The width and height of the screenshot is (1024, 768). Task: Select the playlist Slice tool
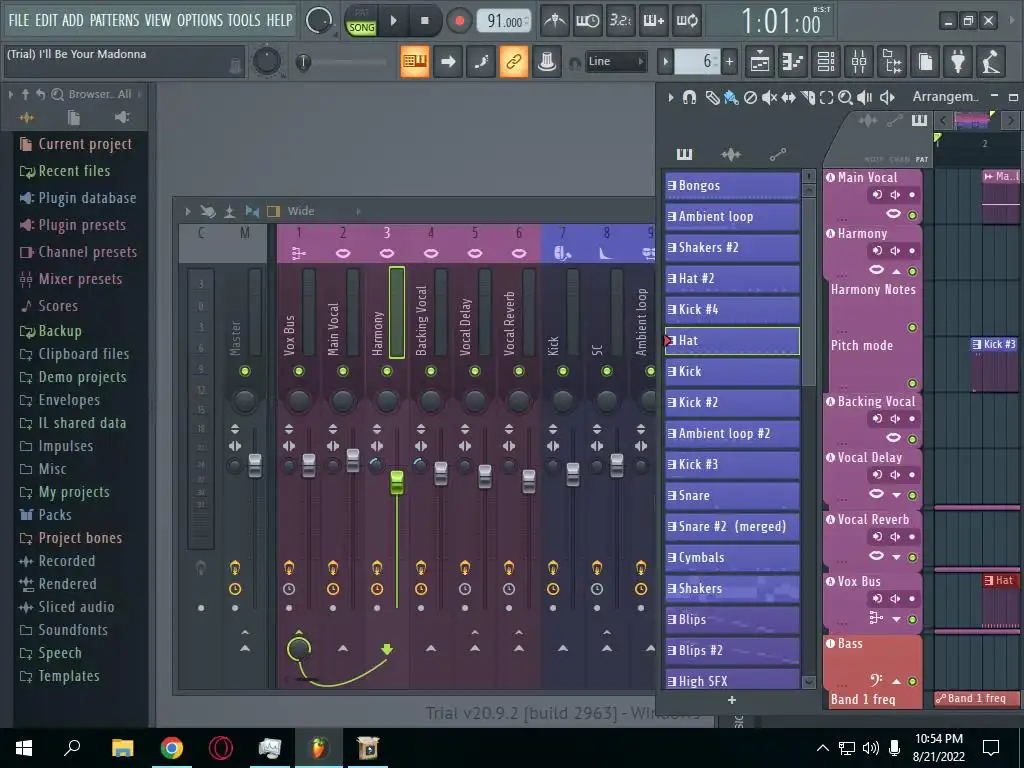808,97
